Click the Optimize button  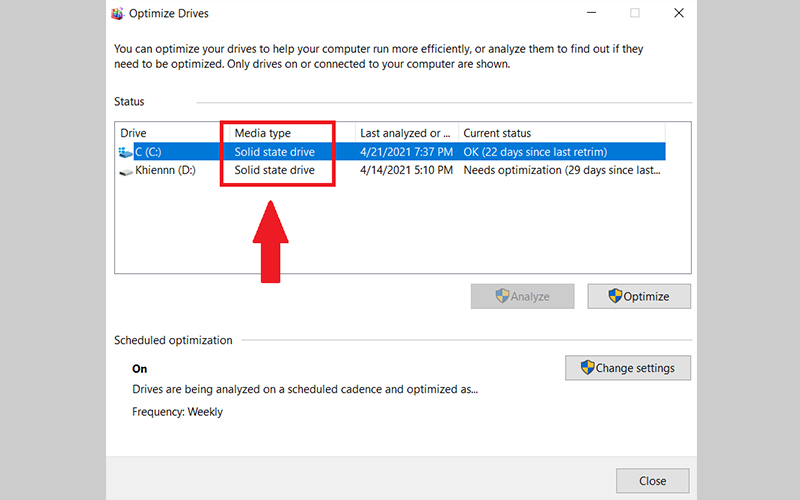(x=639, y=296)
